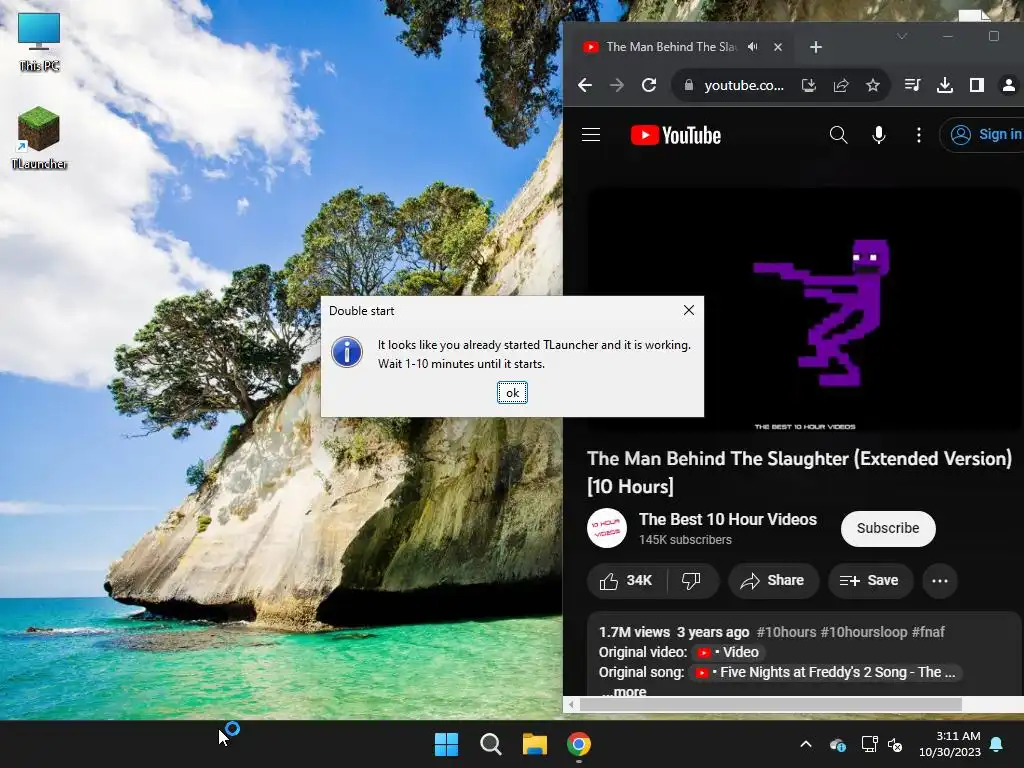Click muted volume tray icon
Viewport: 1024px width, 768px height.
(x=895, y=744)
